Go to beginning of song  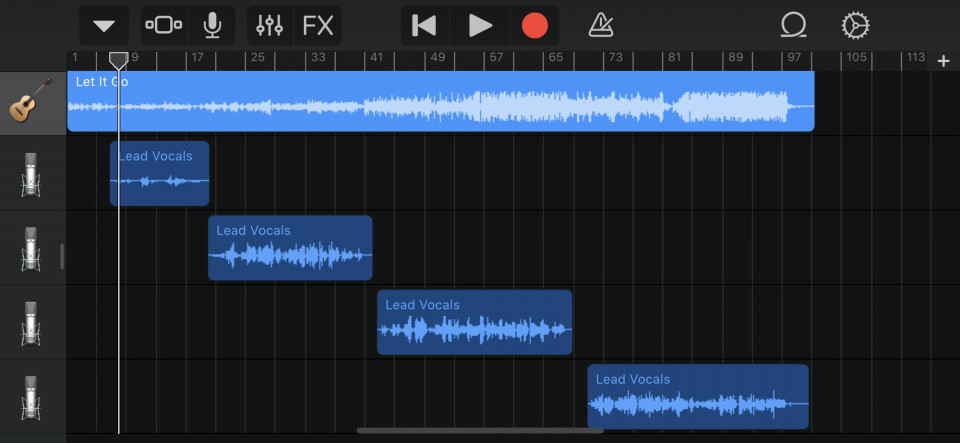424,26
